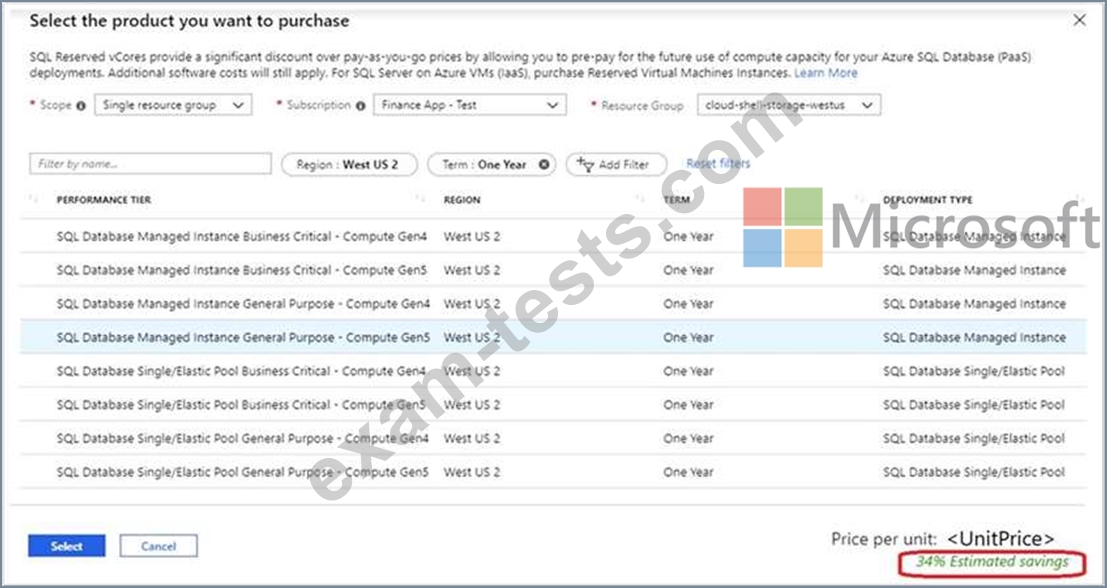This screenshot has width=1107, height=588.
Task: Click the Add Filter button
Action: coord(616,164)
